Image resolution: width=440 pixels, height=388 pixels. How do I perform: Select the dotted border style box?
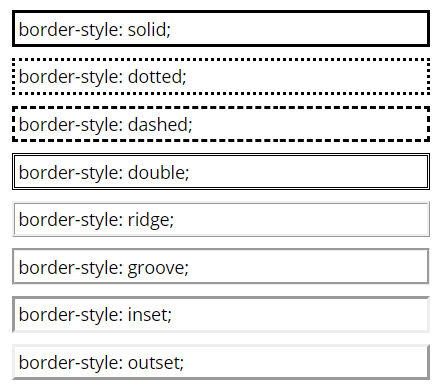coord(221,76)
